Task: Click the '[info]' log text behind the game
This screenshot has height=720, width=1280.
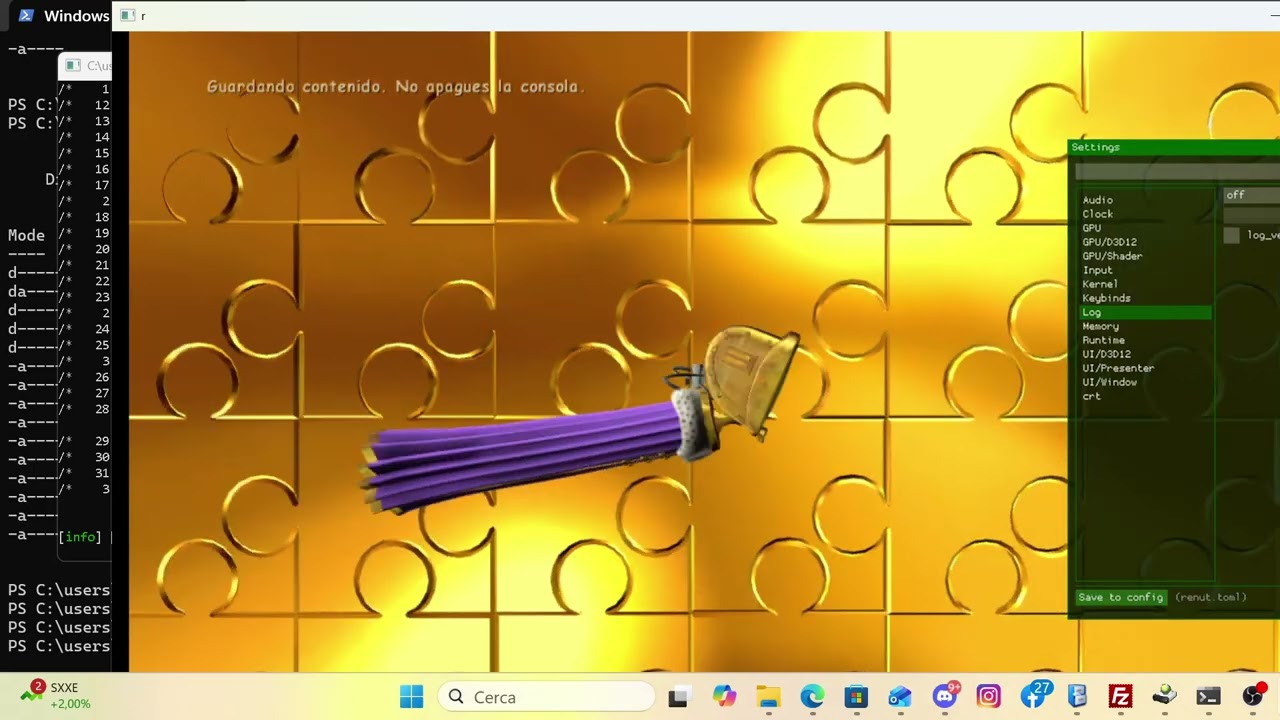Action: click(80, 537)
